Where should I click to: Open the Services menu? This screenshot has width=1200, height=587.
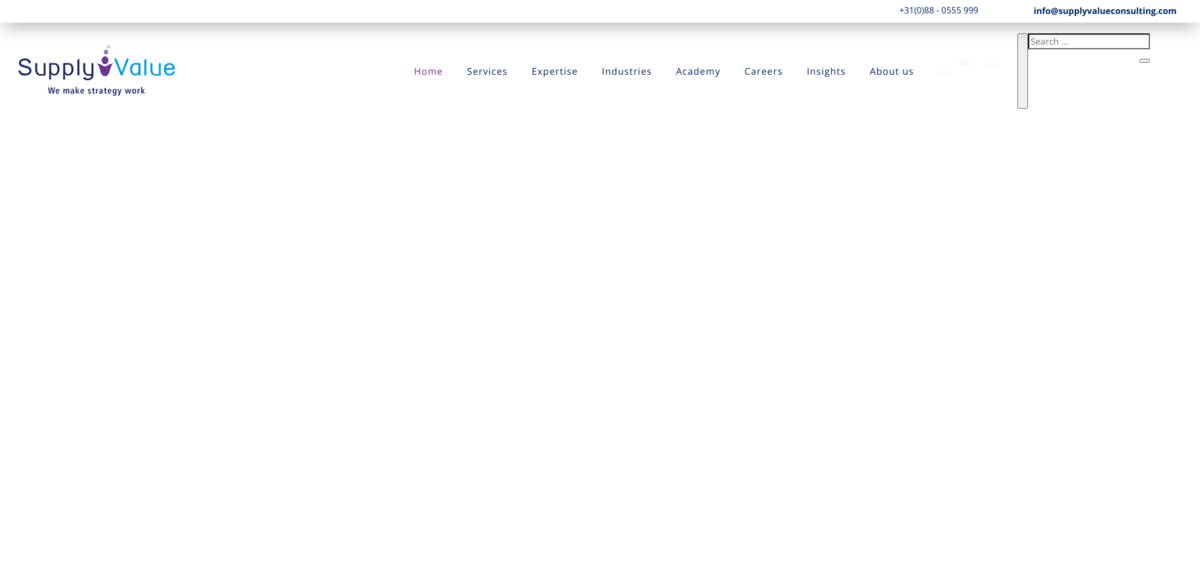click(x=487, y=71)
